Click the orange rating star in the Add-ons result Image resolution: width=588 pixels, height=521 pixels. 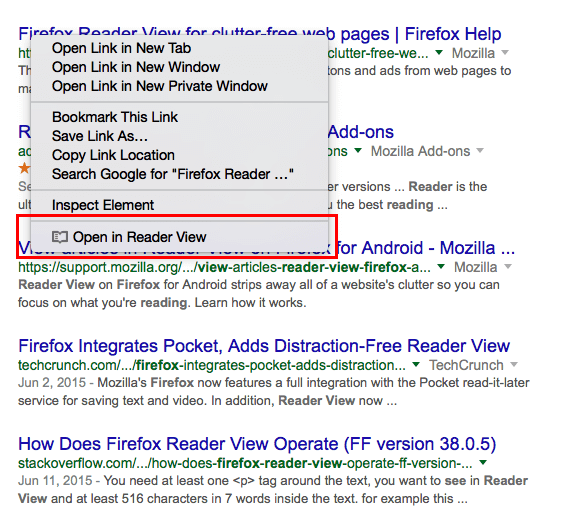click(24, 168)
